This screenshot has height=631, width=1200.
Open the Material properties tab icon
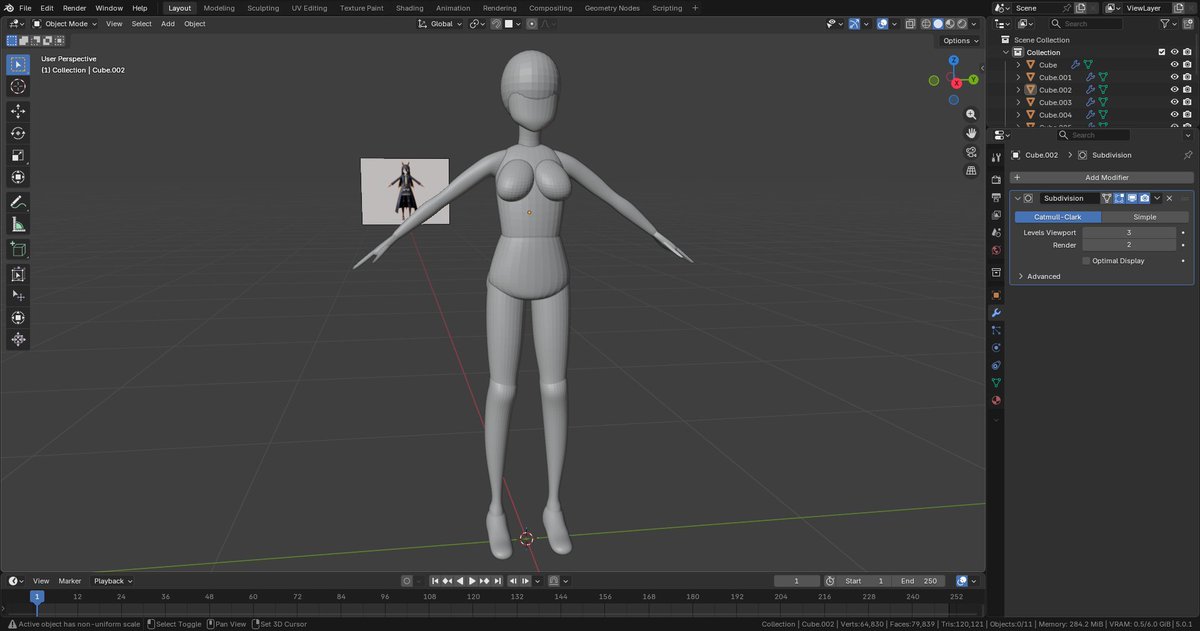(x=996, y=400)
